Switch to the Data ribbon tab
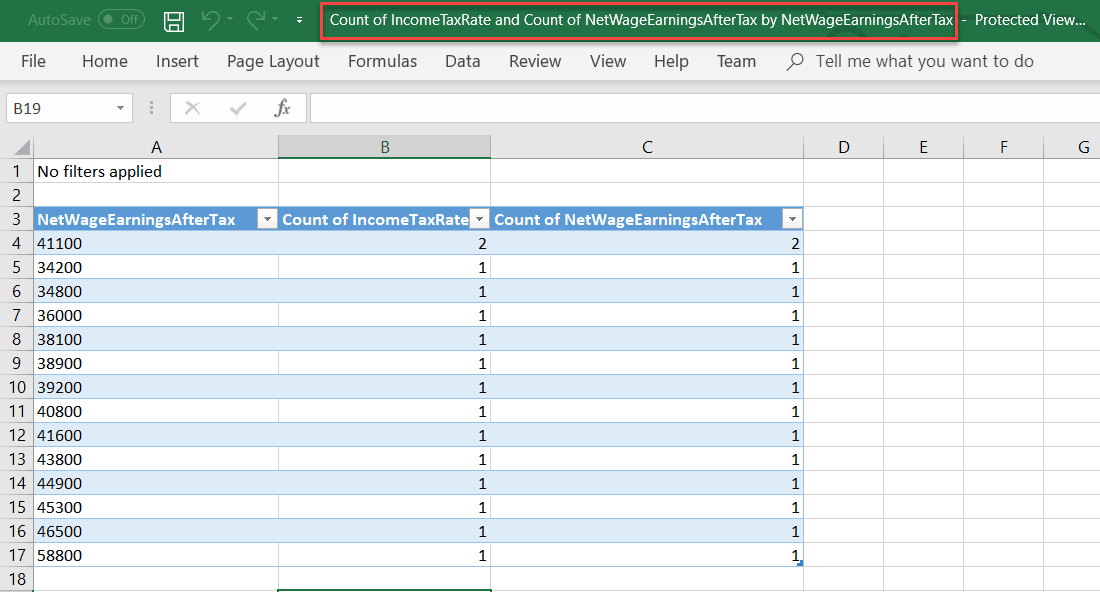The image size is (1100, 592). tap(462, 61)
